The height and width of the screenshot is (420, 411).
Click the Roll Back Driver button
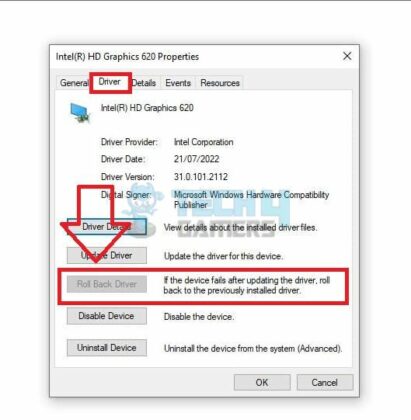point(107,284)
